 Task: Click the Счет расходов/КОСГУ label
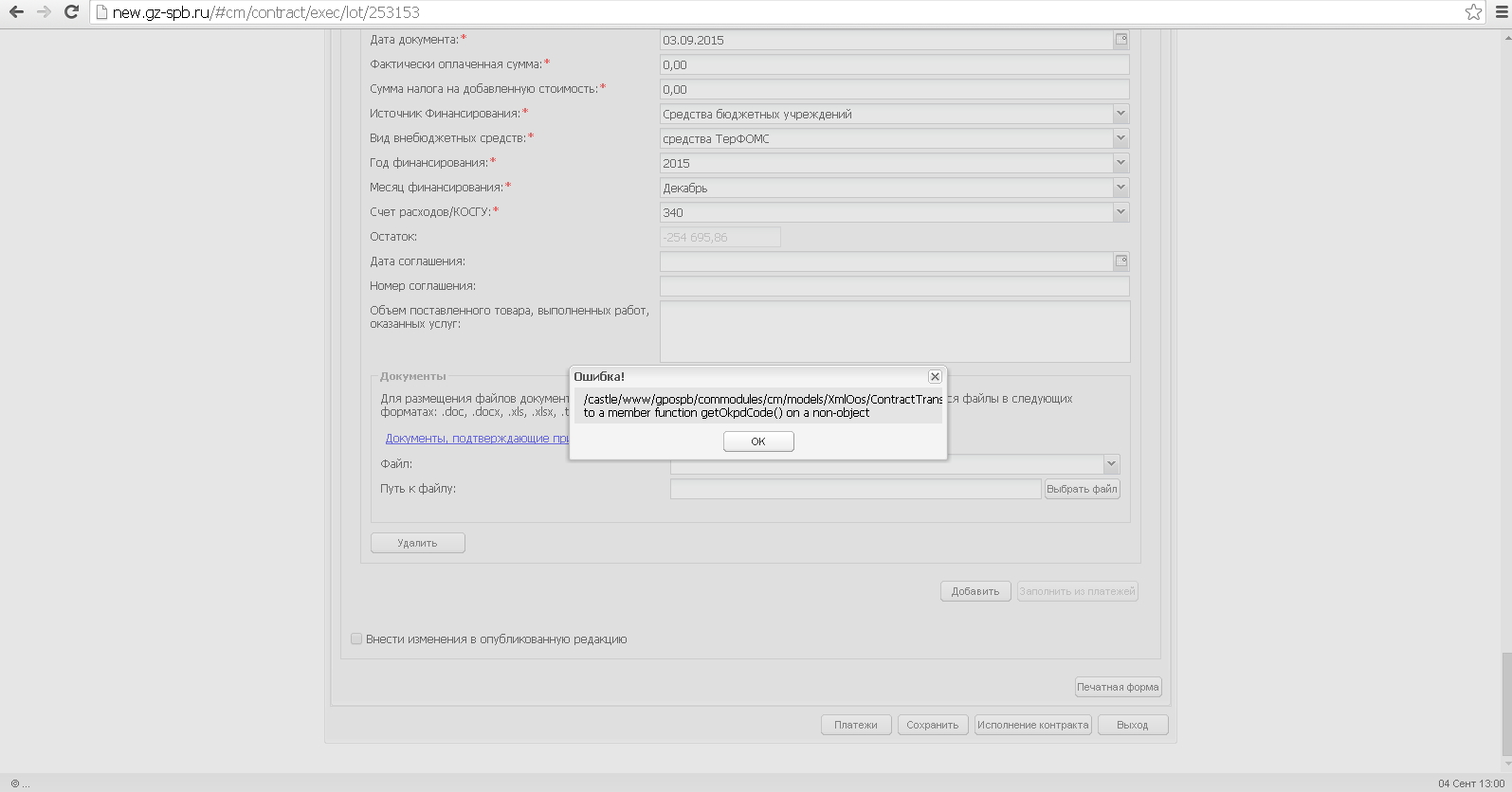430,212
